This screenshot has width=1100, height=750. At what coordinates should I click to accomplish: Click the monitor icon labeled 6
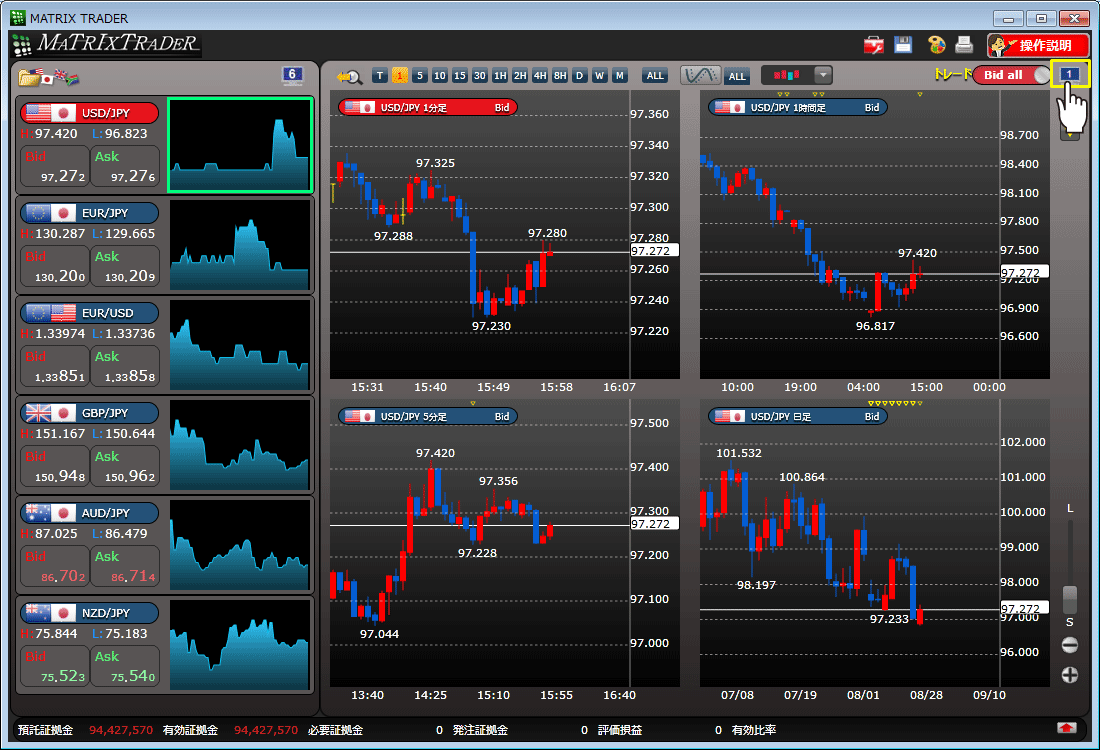tap(293, 75)
